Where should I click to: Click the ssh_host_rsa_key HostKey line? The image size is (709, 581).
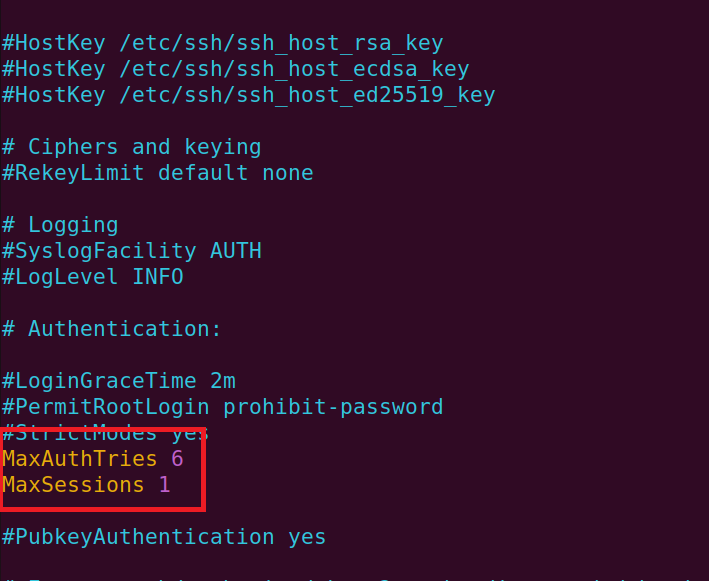(222, 44)
